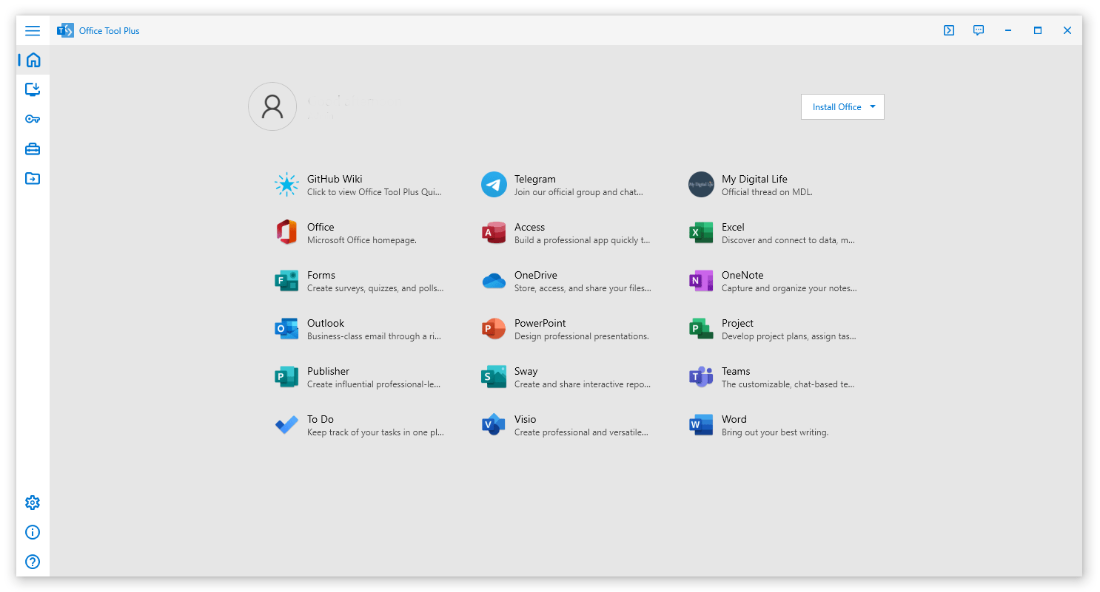Click the Install Office button

click(836, 107)
